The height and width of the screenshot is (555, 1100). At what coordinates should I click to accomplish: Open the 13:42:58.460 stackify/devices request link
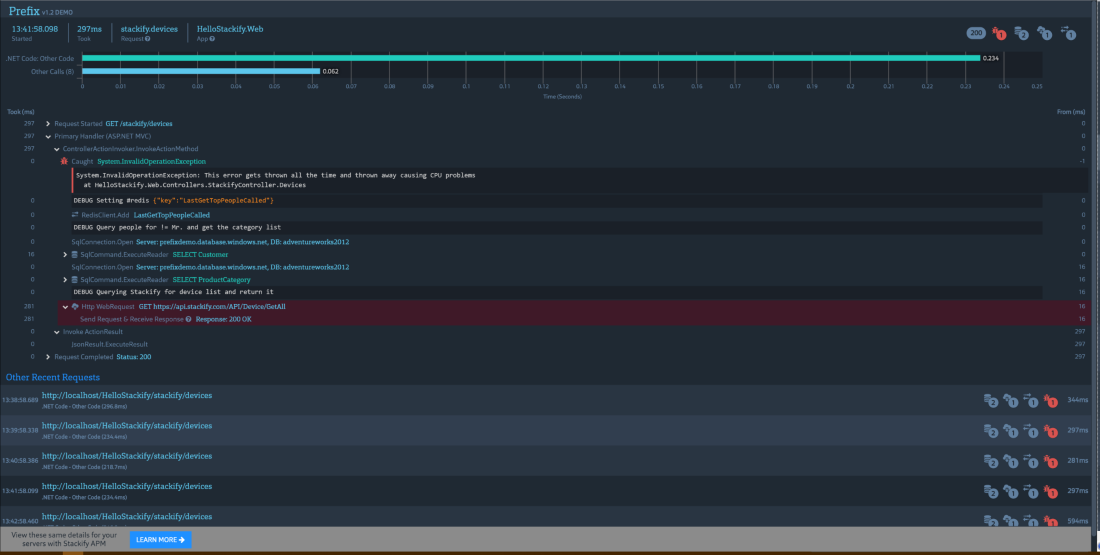tap(127, 516)
